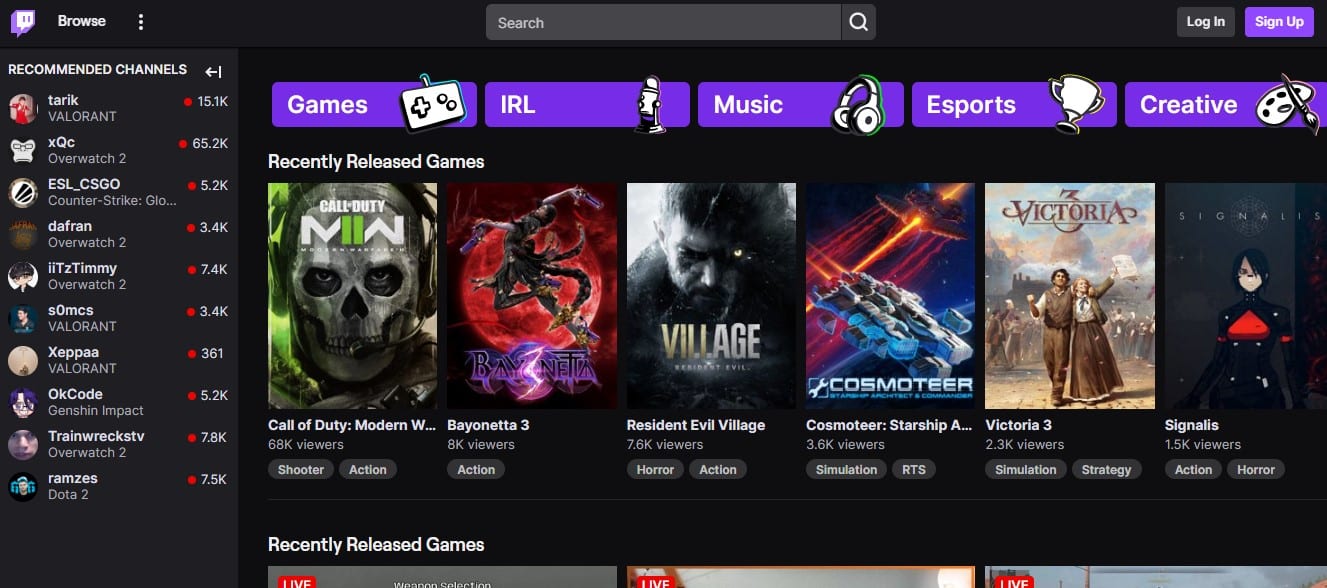The width and height of the screenshot is (1327, 588).
Task: Click s0mcs's channel avatar
Action: click(x=23, y=318)
